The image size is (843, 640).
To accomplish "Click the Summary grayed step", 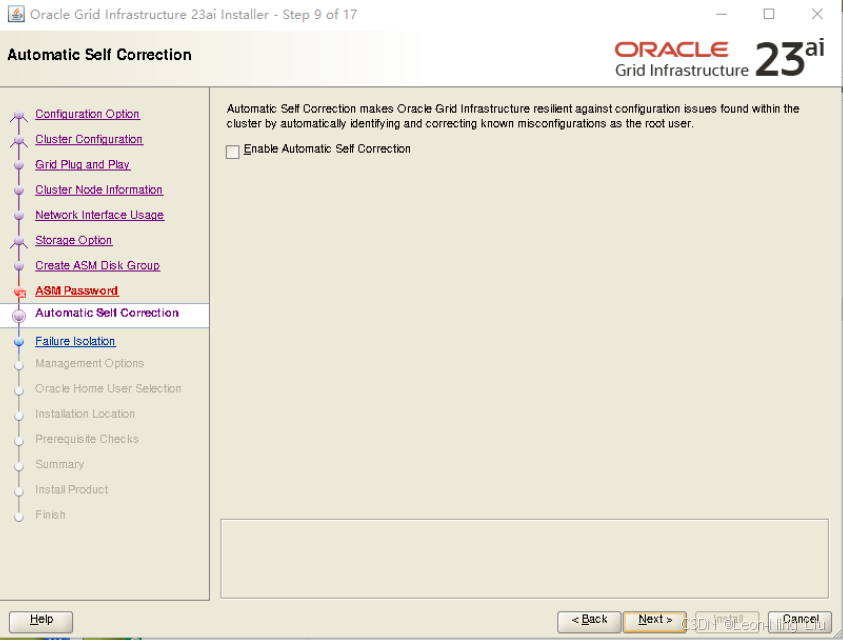I will point(59,465).
